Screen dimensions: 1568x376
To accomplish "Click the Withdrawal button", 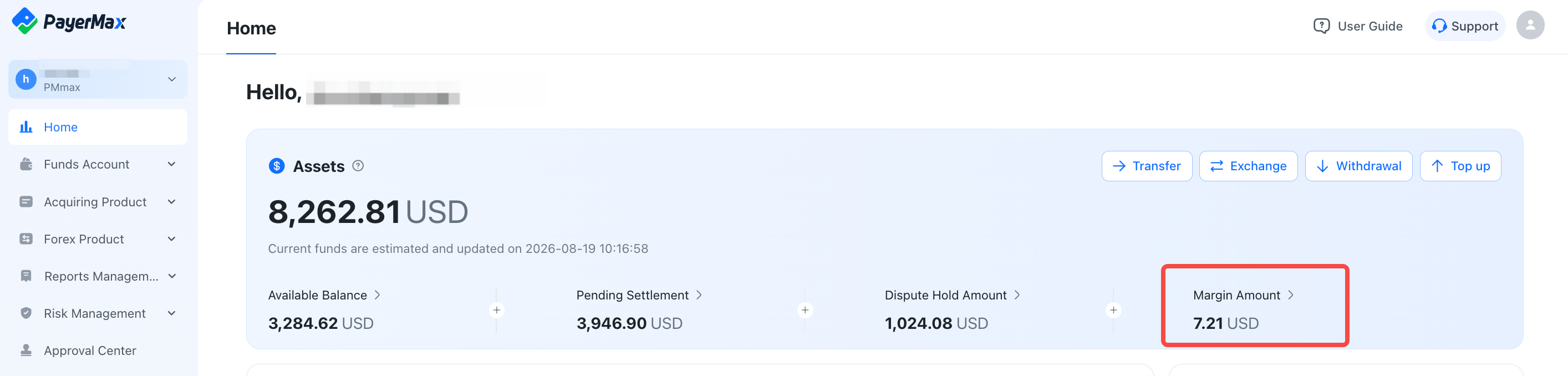I will tap(1358, 166).
